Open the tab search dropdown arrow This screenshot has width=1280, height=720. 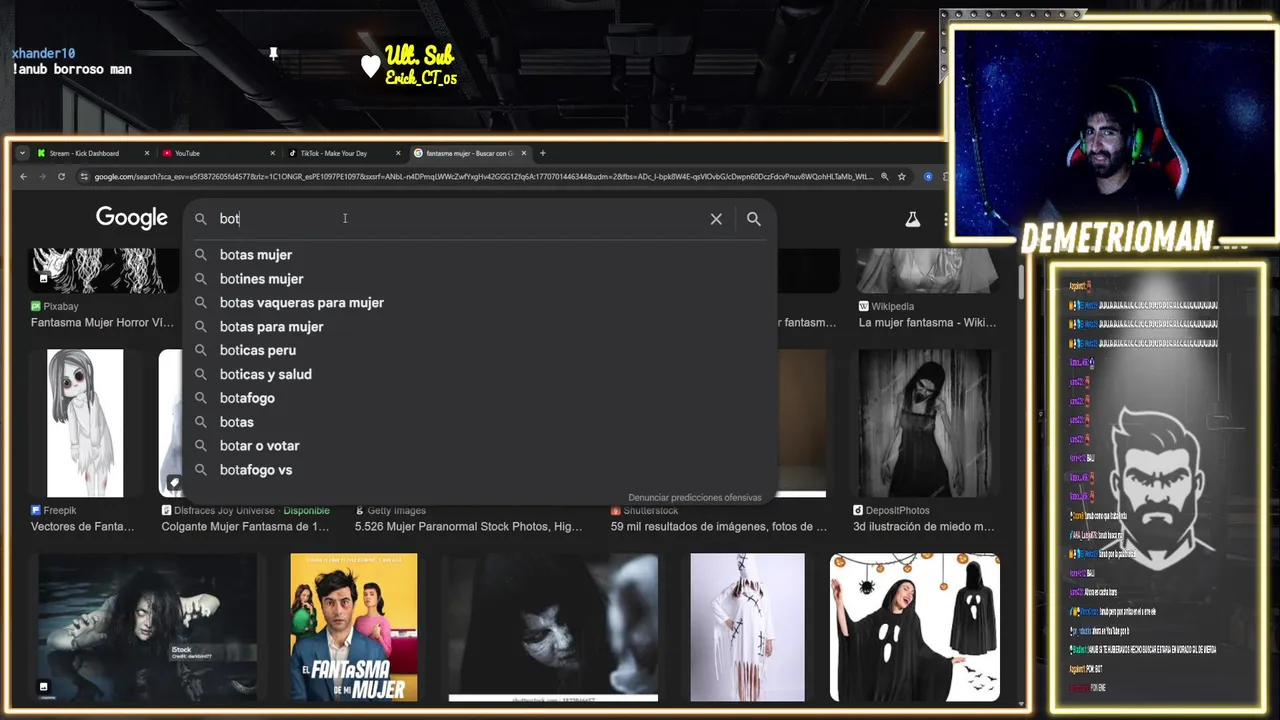click(x=22, y=153)
